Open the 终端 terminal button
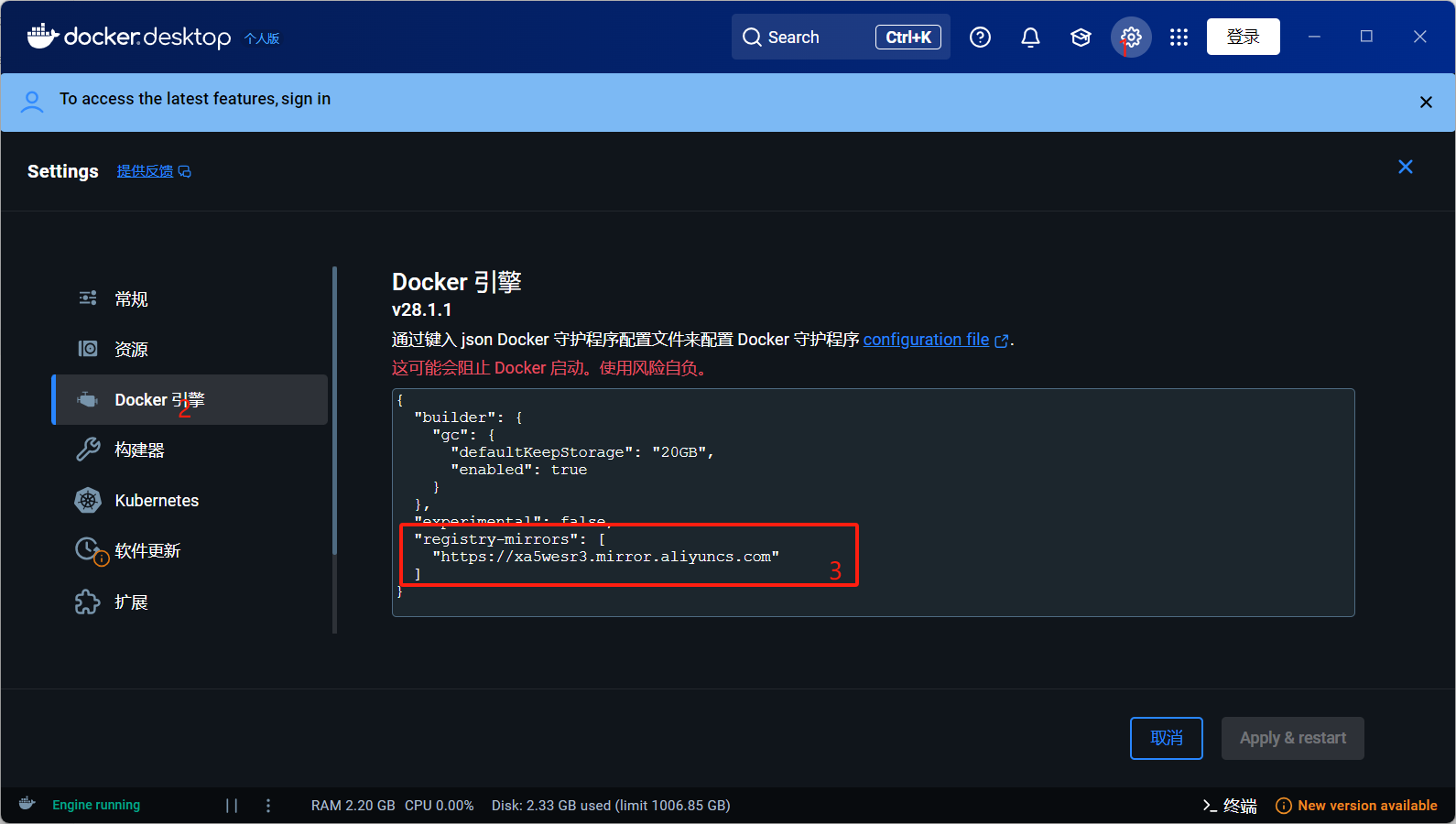Viewport: 1456px width, 824px height. [x=1230, y=806]
